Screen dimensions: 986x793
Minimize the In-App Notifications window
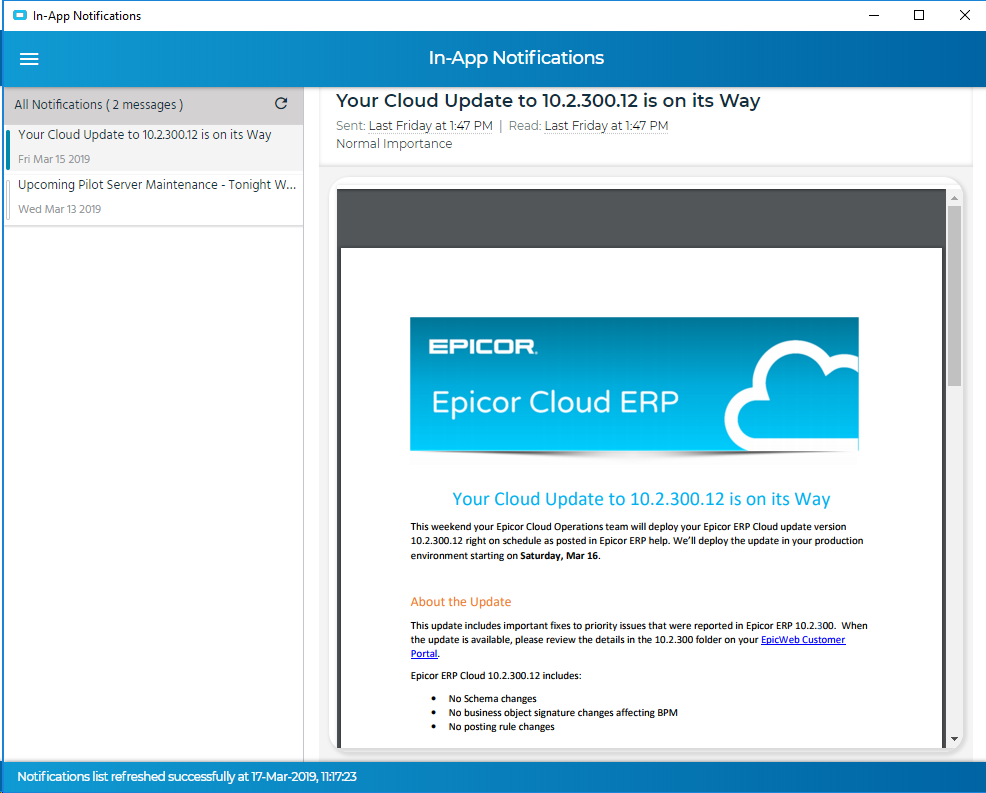point(873,15)
